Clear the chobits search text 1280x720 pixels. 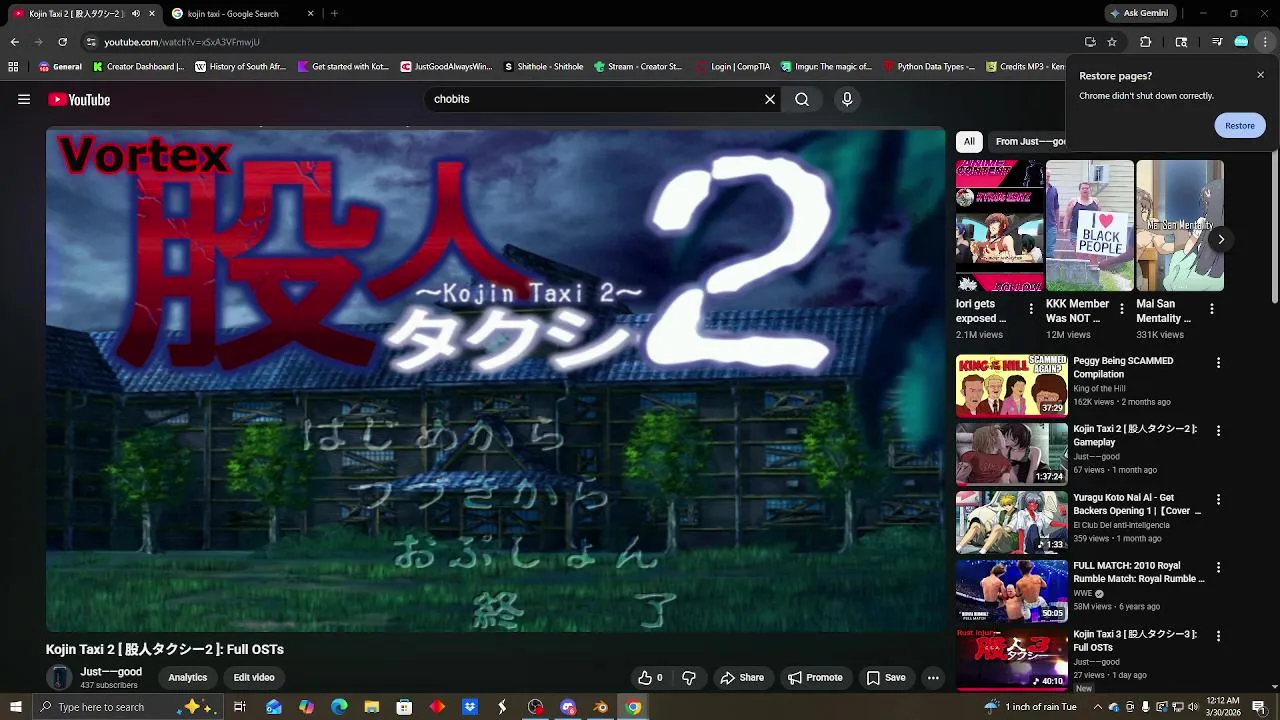pyautogui.click(x=770, y=99)
